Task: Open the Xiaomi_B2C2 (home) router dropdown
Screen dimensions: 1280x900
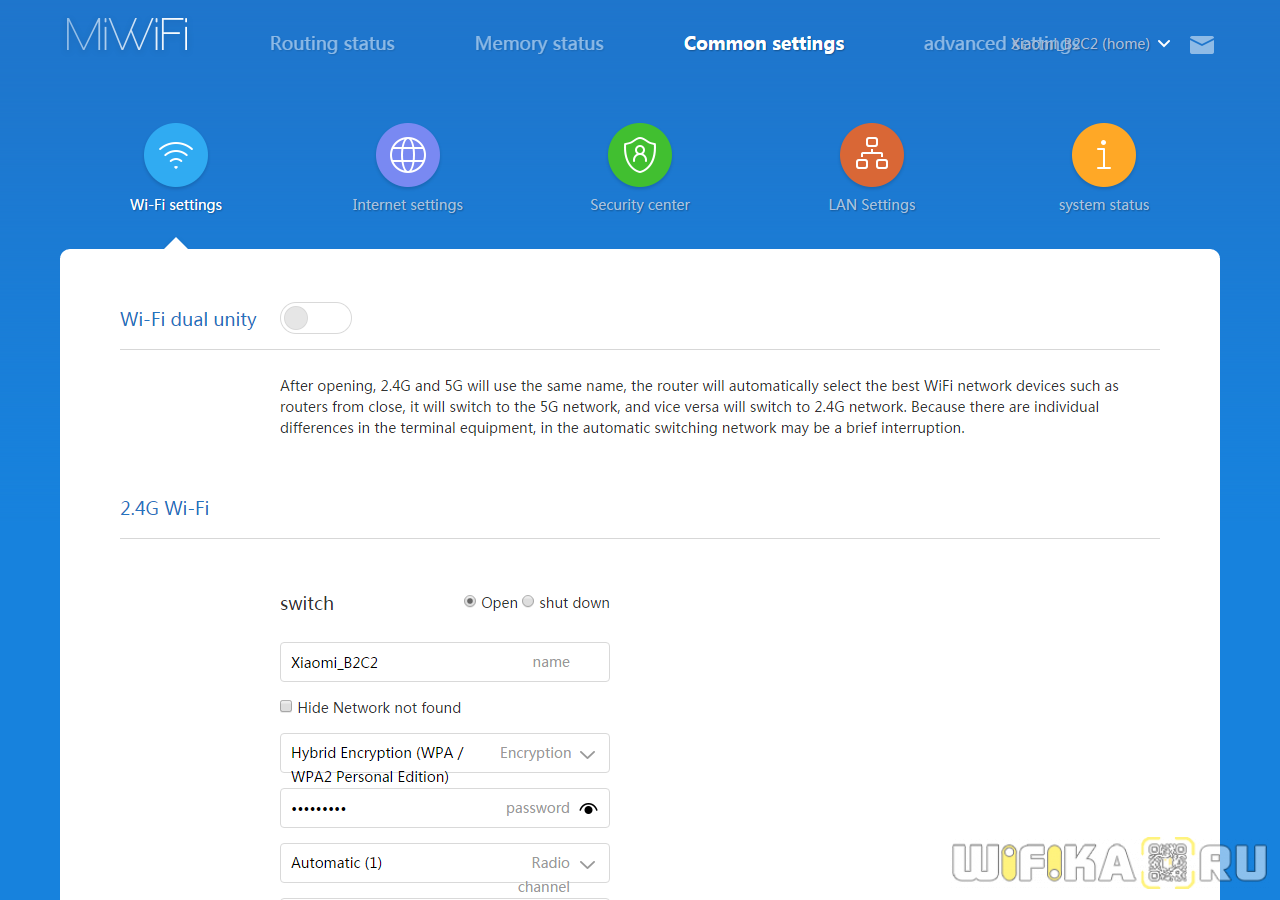Action: pyautogui.click(x=1092, y=44)
